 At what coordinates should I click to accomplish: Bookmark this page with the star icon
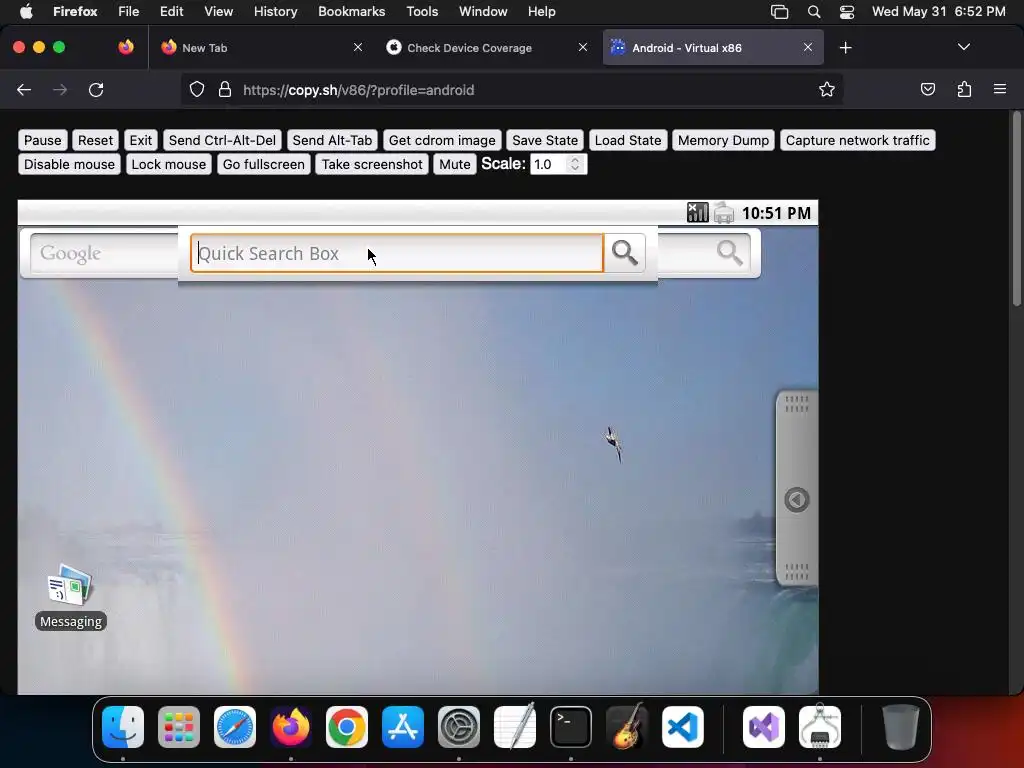pyautogui.click(x=827, y=89)
